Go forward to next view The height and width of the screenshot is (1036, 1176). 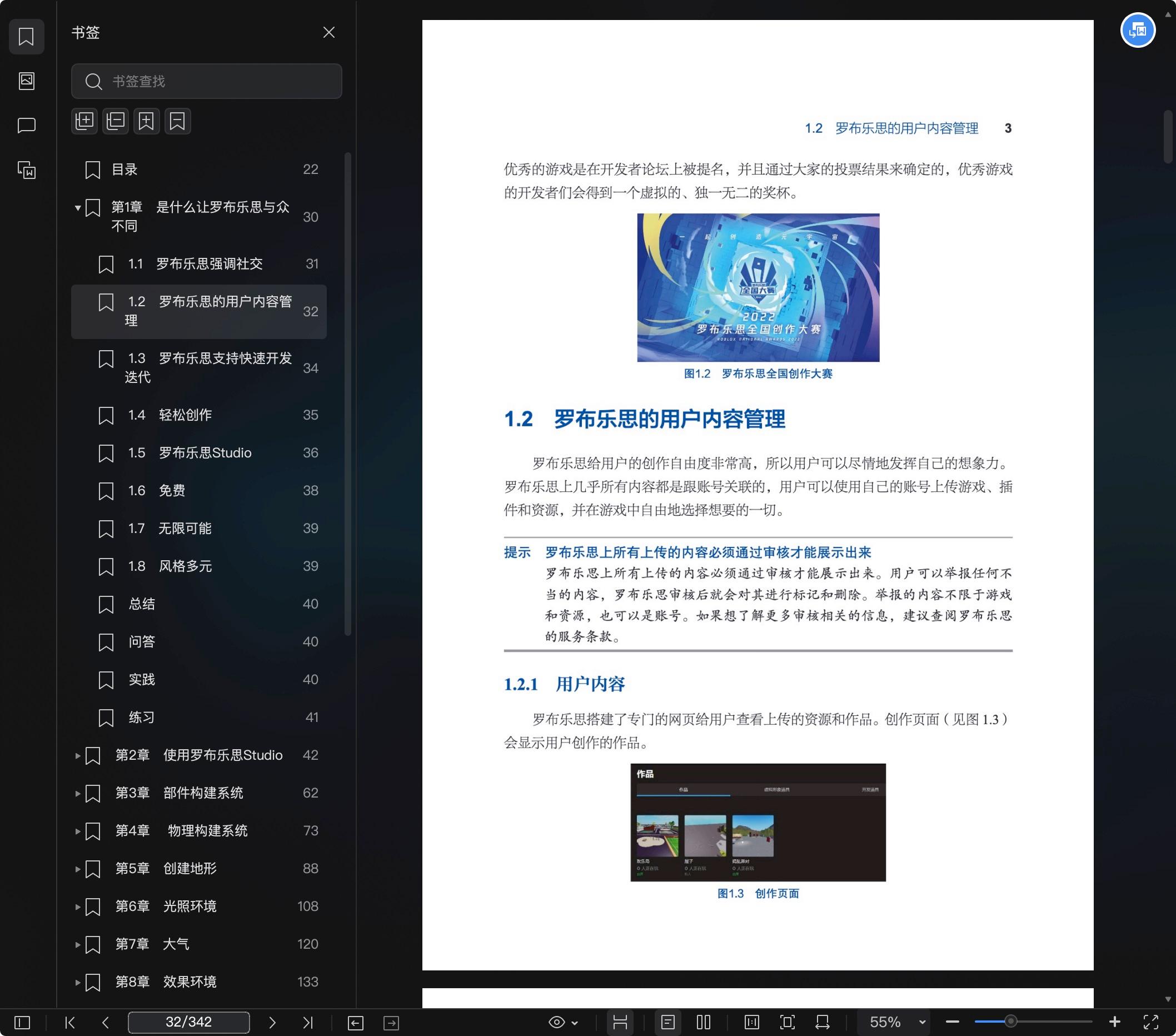coord(391,1023)
